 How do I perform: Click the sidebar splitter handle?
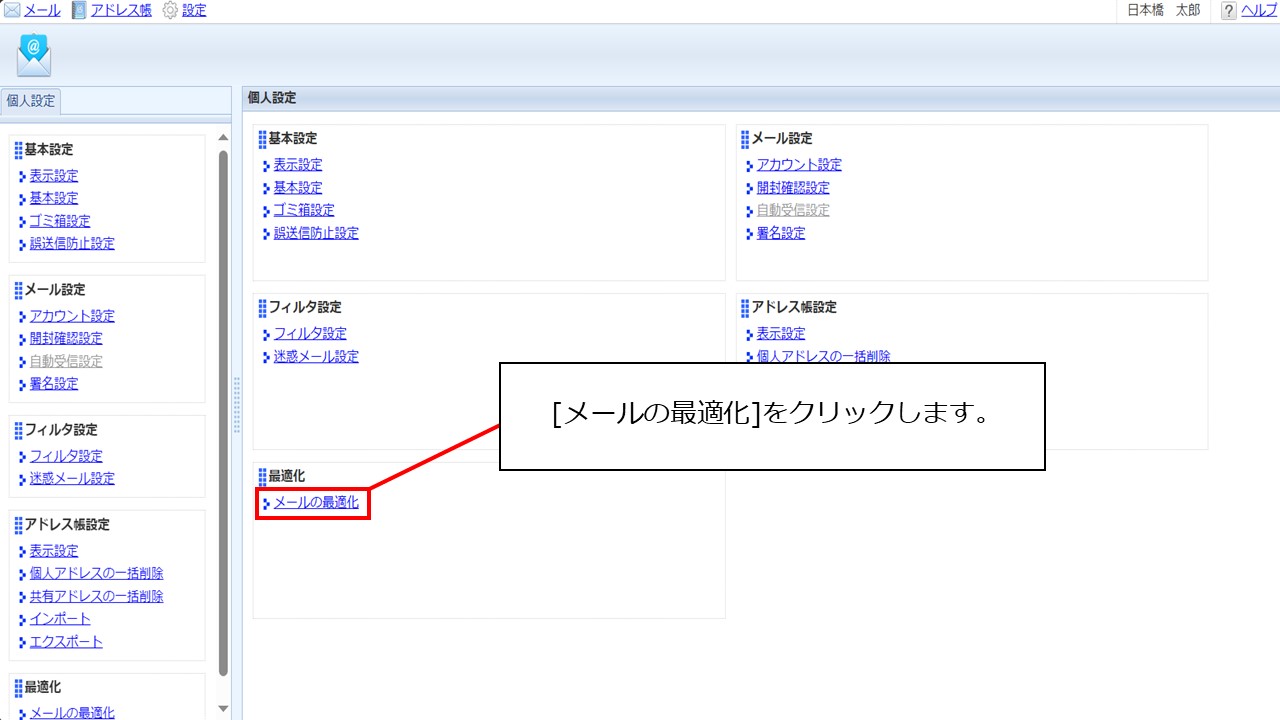[x=237, y=405]
